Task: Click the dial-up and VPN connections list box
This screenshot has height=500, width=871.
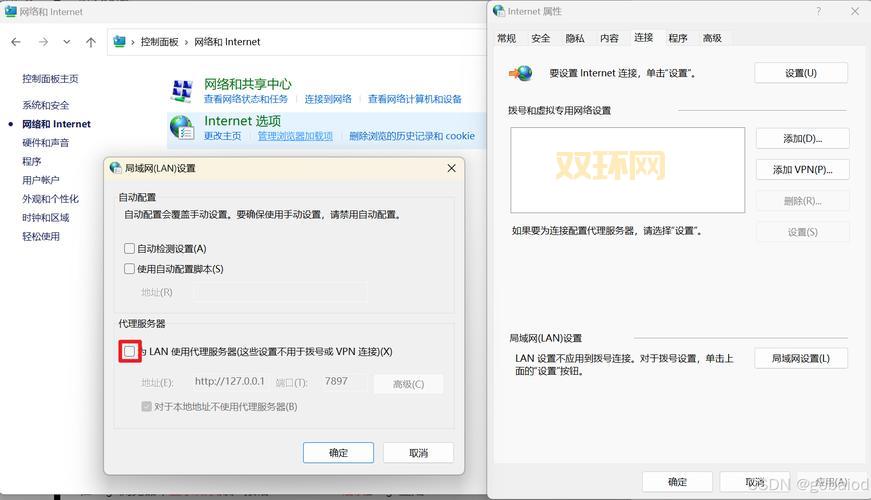Action: (x=628, y=170)
